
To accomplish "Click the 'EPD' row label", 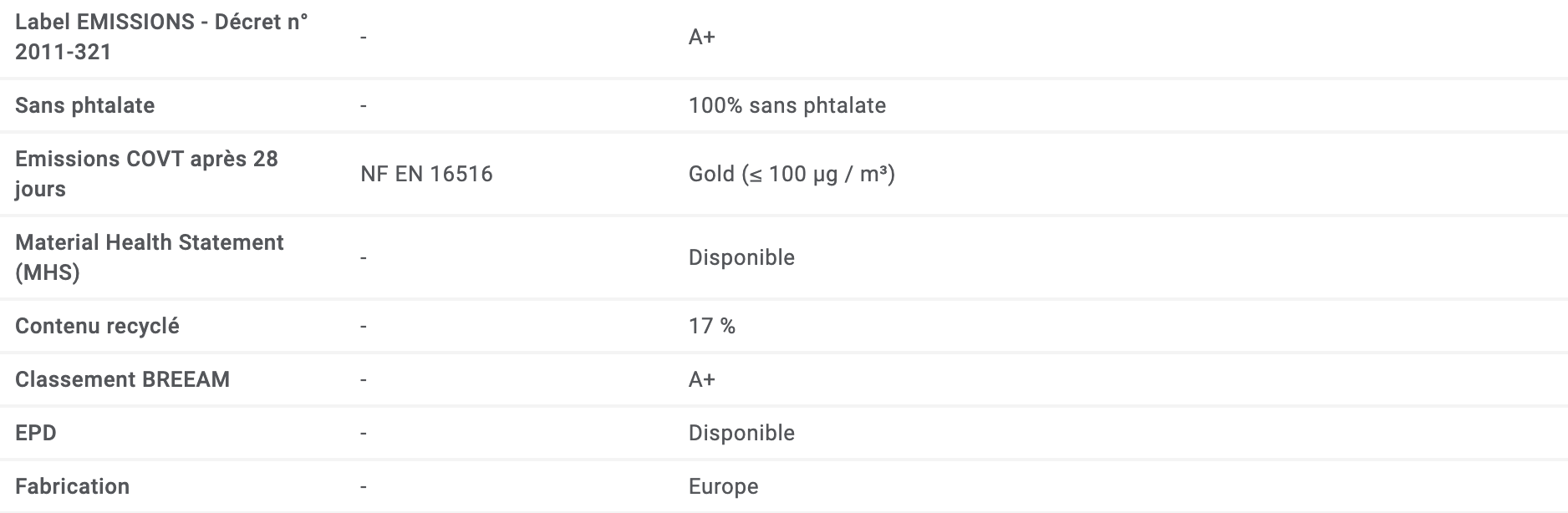I will [x=36, y=433].
